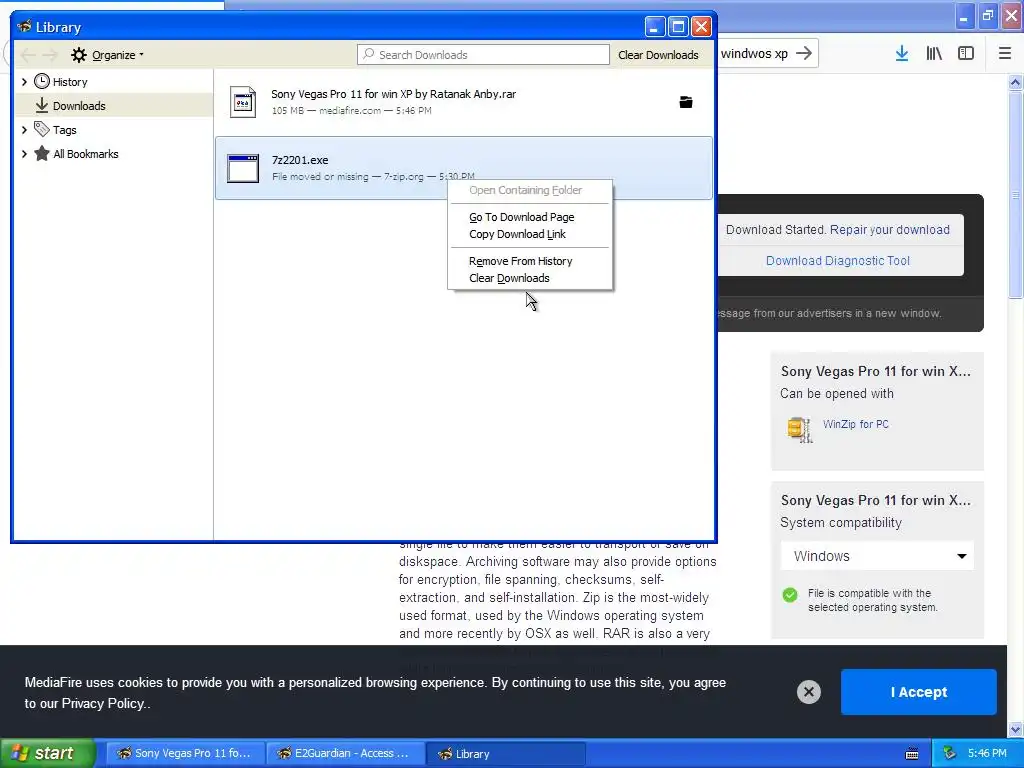Click the Library window title icon

[25, 27]
